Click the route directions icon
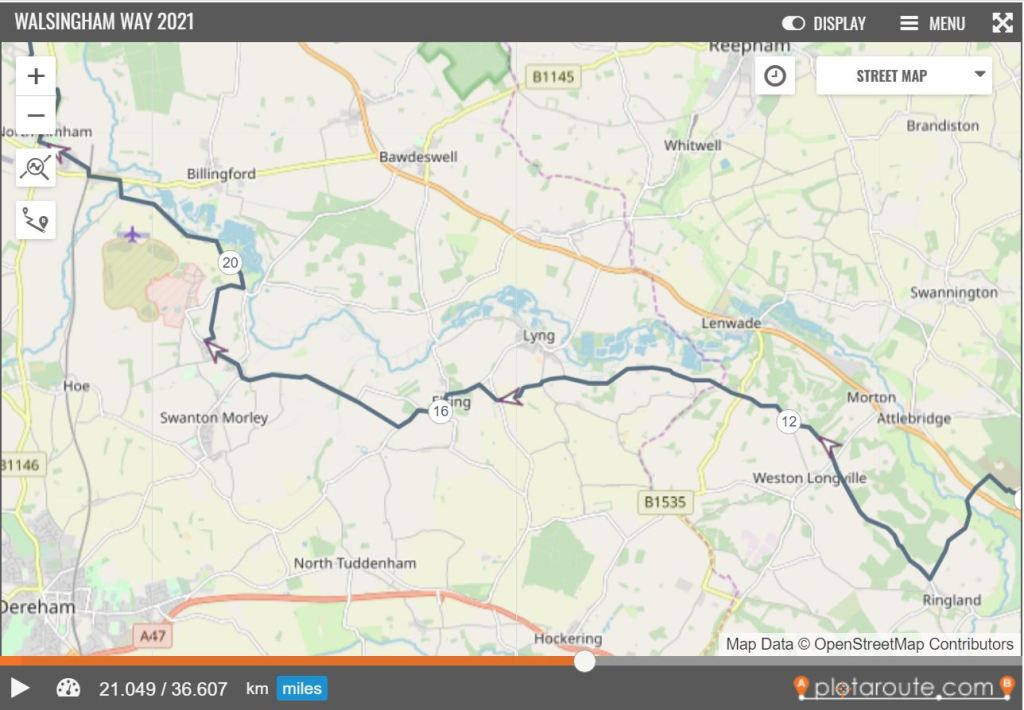This screenshot has width=1024, height=710. click(36, 219)
